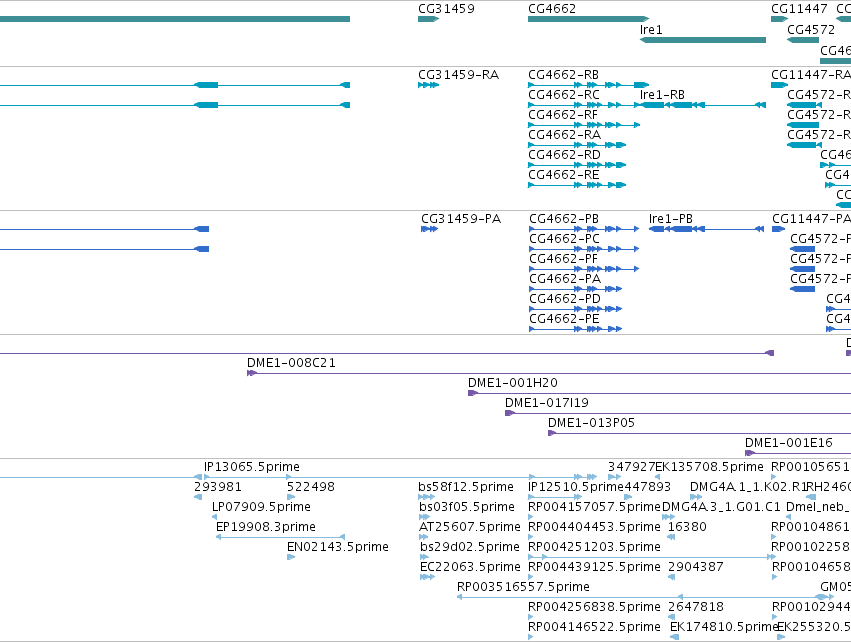Select protein CG4662-PE
Screen dimensions: 851x642
pos(564,320)
